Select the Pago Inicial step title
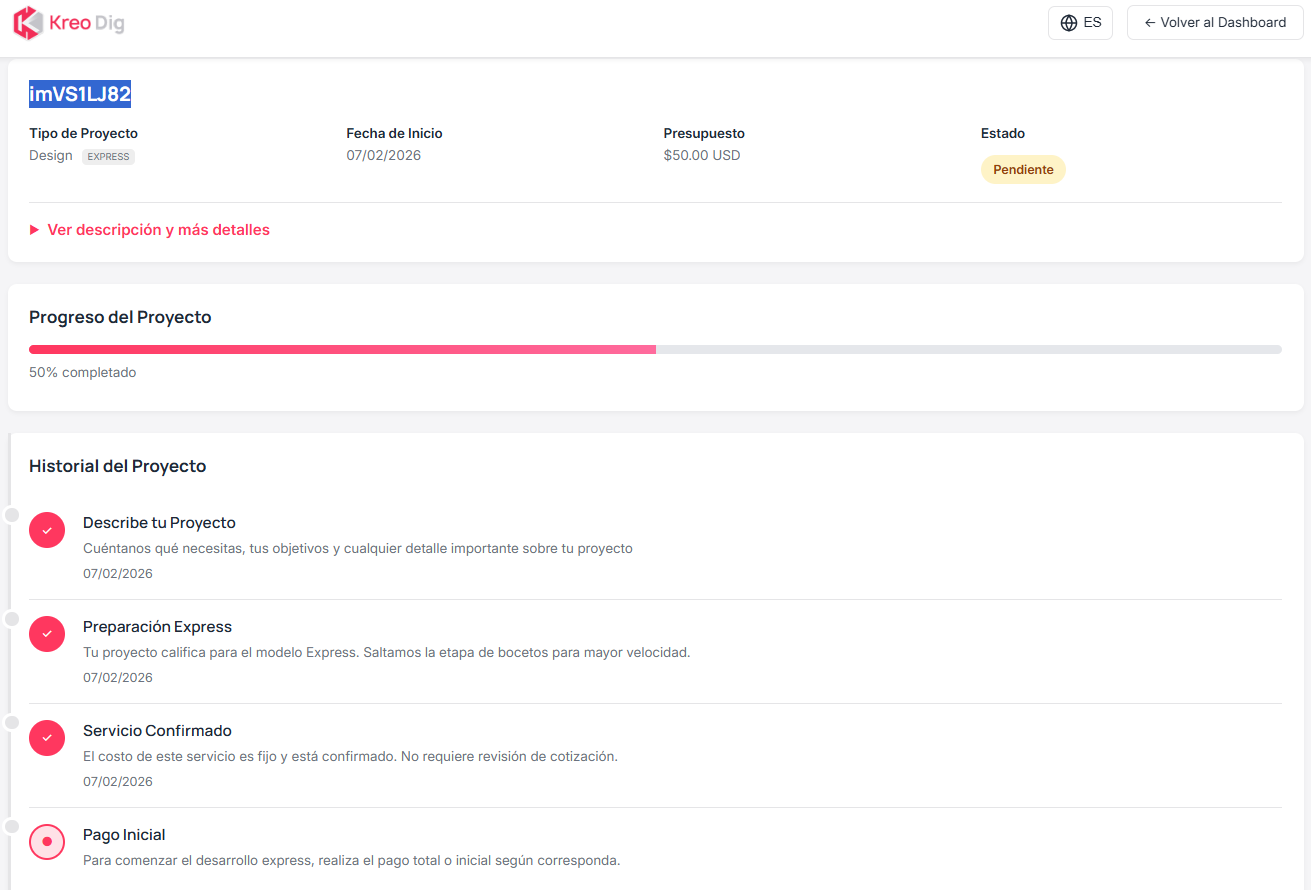 pyautogui.click(x=124, y=835)
